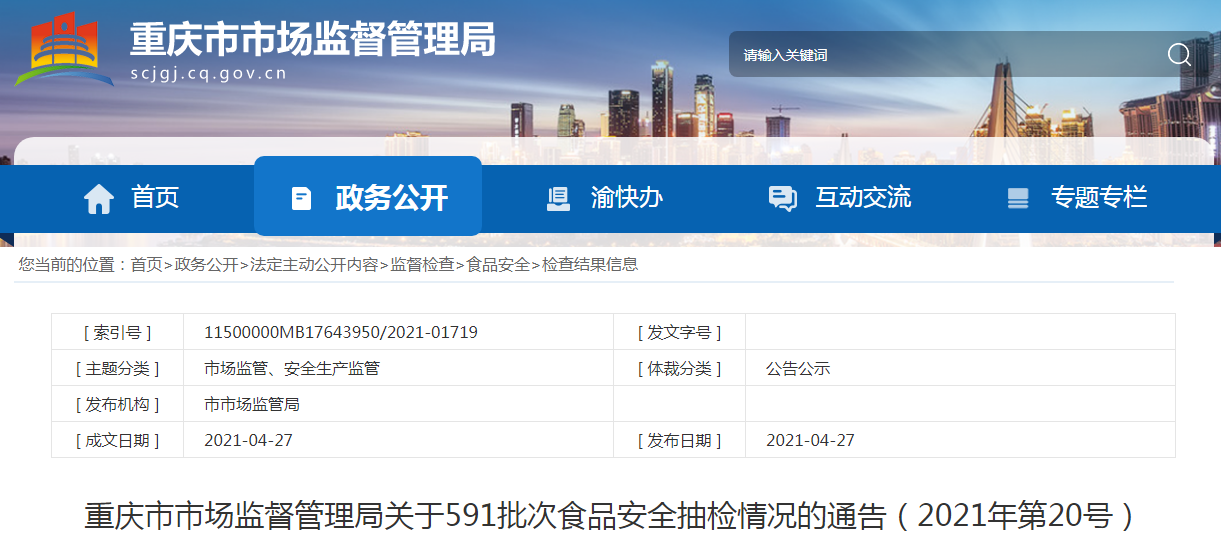Click the 重庆市市场监督管理局 site title in header
1221x543 pixels.
pyautogui.click(x=312, y=40)
